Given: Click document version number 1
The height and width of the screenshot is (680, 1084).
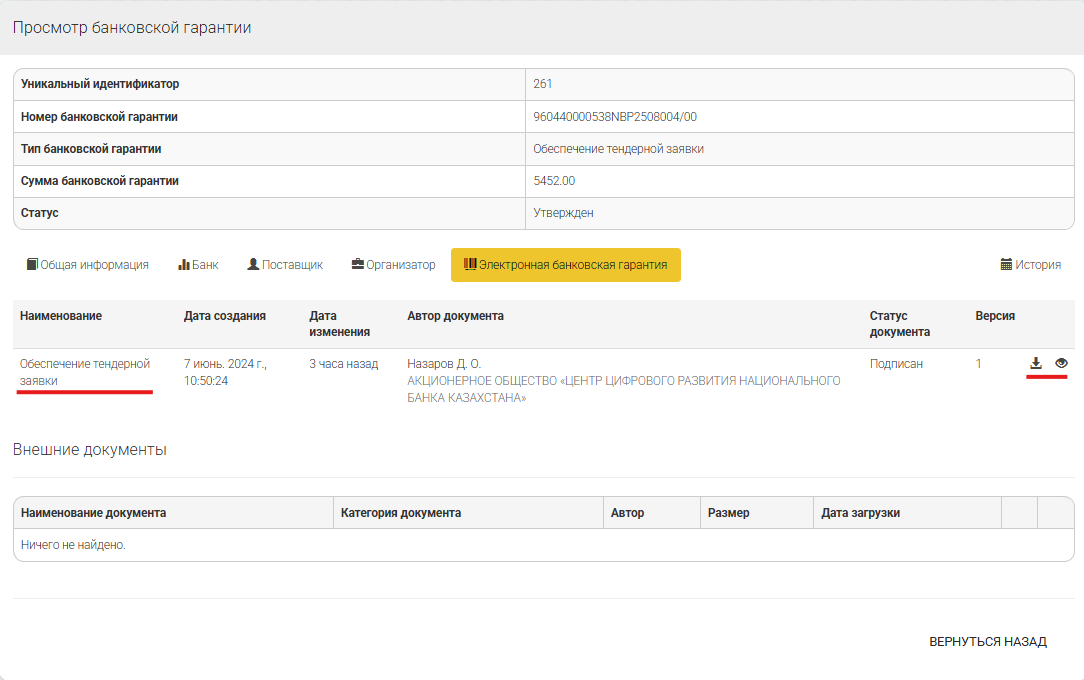Looking at the screenshot, I should (x=979, y=364).
